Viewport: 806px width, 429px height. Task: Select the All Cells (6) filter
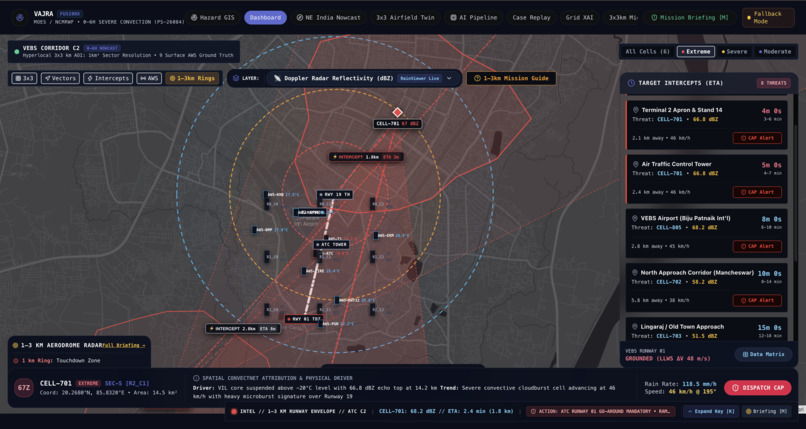click(647, 51)
